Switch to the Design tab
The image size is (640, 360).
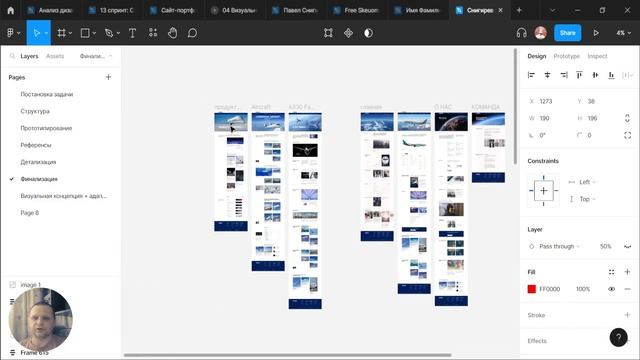point(536,56)
